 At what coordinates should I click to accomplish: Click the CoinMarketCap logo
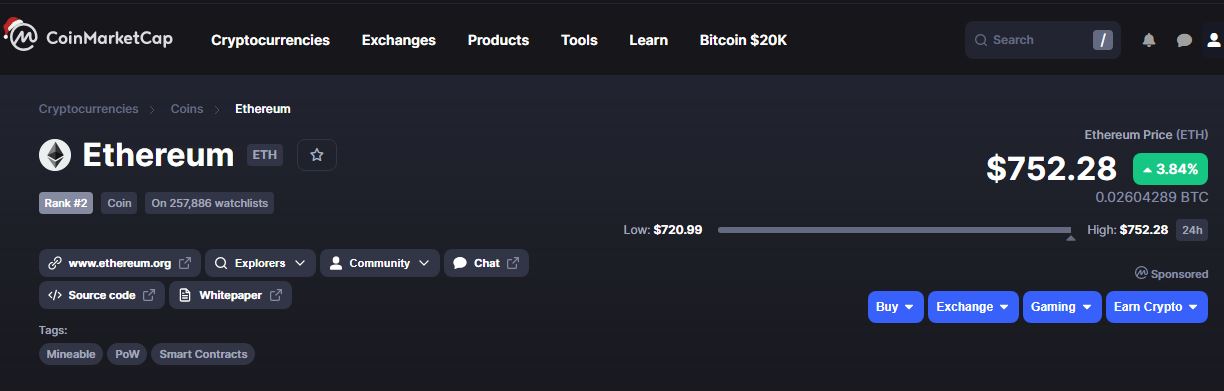click(x=88, y=38)
